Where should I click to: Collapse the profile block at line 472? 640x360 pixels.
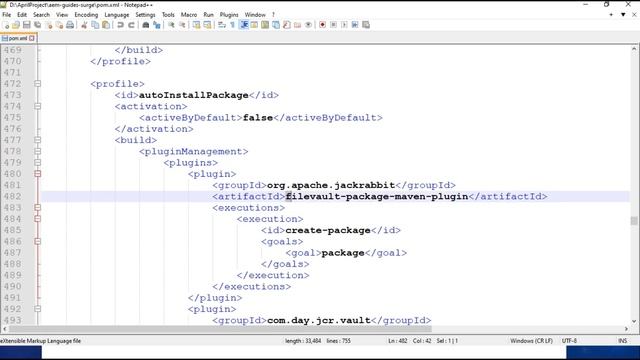click(x=38, y=84)
